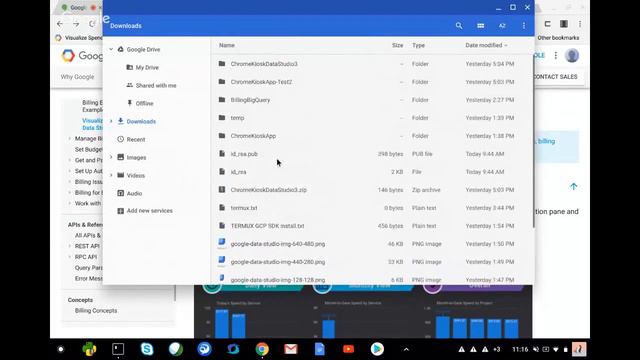Open RPC API link in page
The width and height of the screenshot is (640, 360).
(x=86, y=257)
